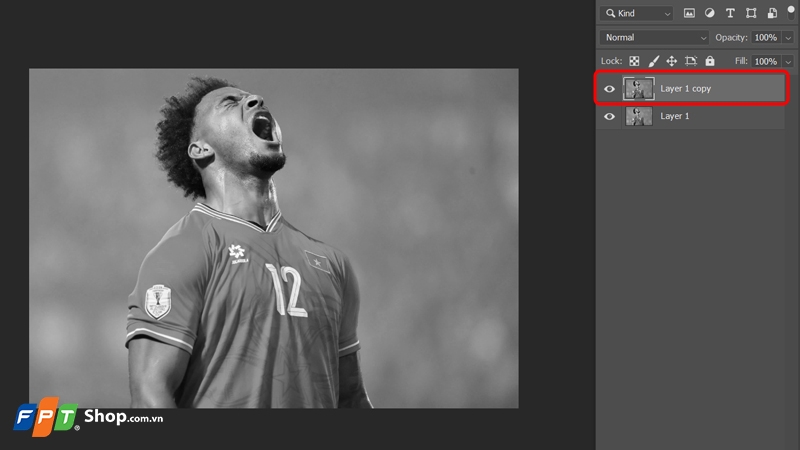Filter layers by shape layer icon
The width and height of the screenshot is (800, 450).
[x=751, y=13]
